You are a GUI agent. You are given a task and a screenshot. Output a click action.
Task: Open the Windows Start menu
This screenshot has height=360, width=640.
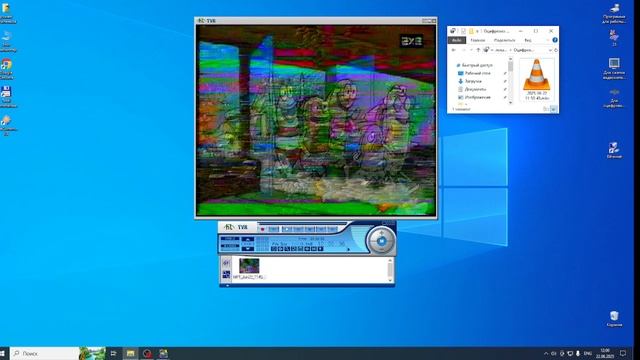3,353
